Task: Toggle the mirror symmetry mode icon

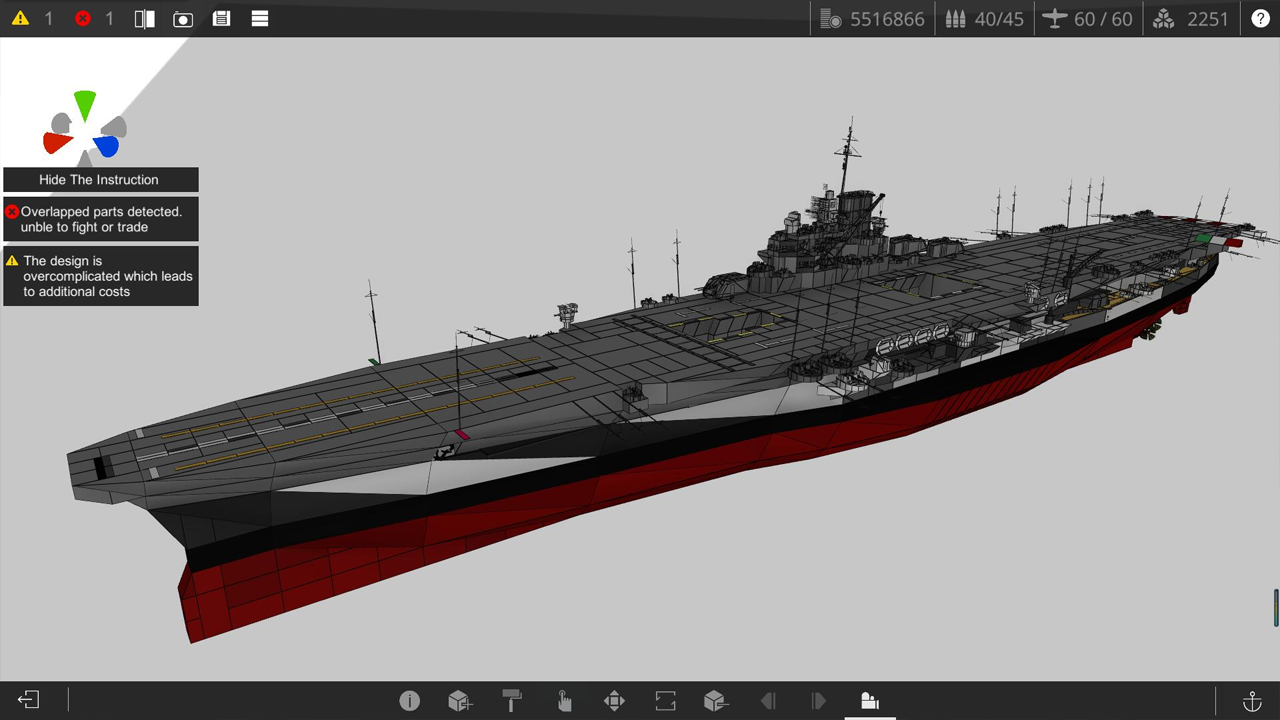Action: pos(145,19)
